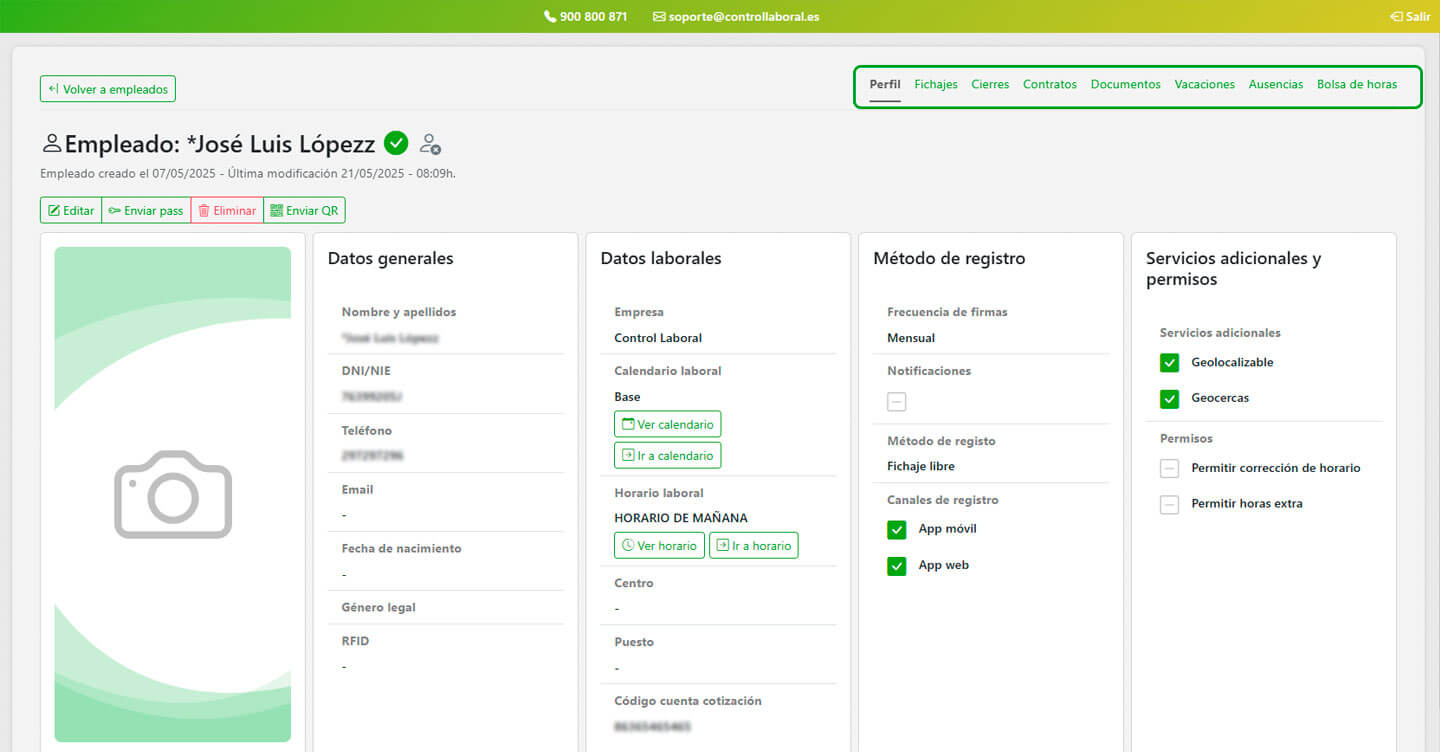1440x752 pixels.
Task: Click Volver a empleados button
Action: [108, 89]
